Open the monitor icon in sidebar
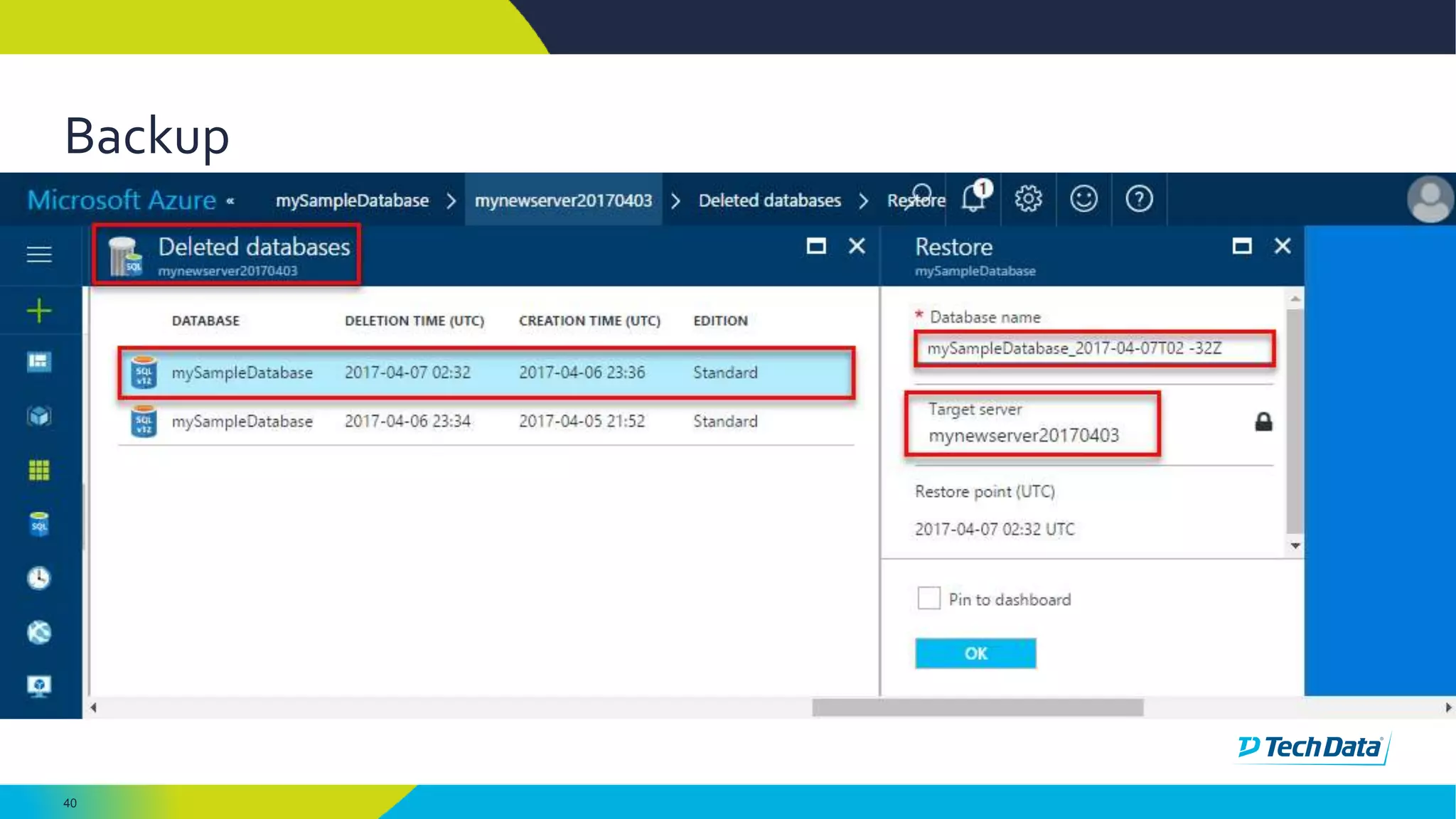This screenshot has width=1456, height=819. point(39,686)
